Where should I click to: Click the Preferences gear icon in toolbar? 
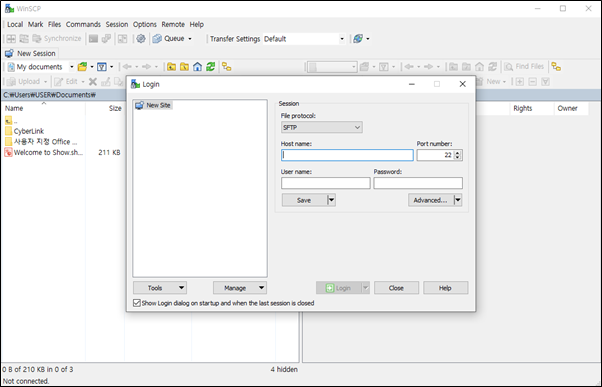[x=141, y=38]
